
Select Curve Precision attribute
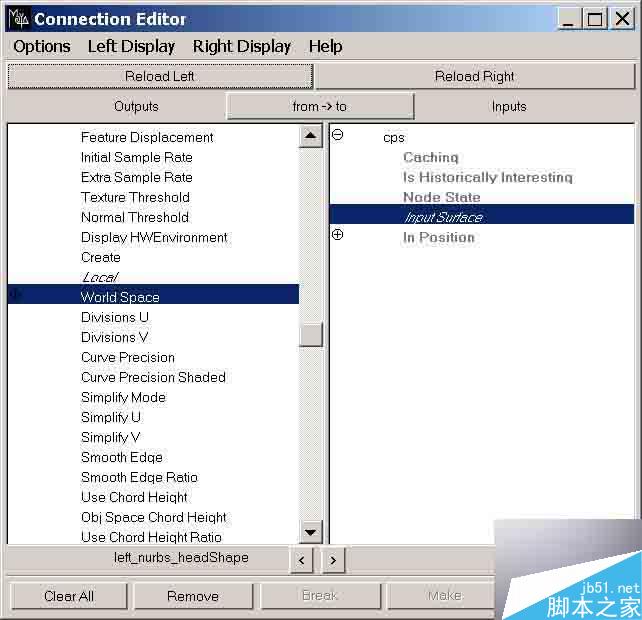(x=128, y=358)
